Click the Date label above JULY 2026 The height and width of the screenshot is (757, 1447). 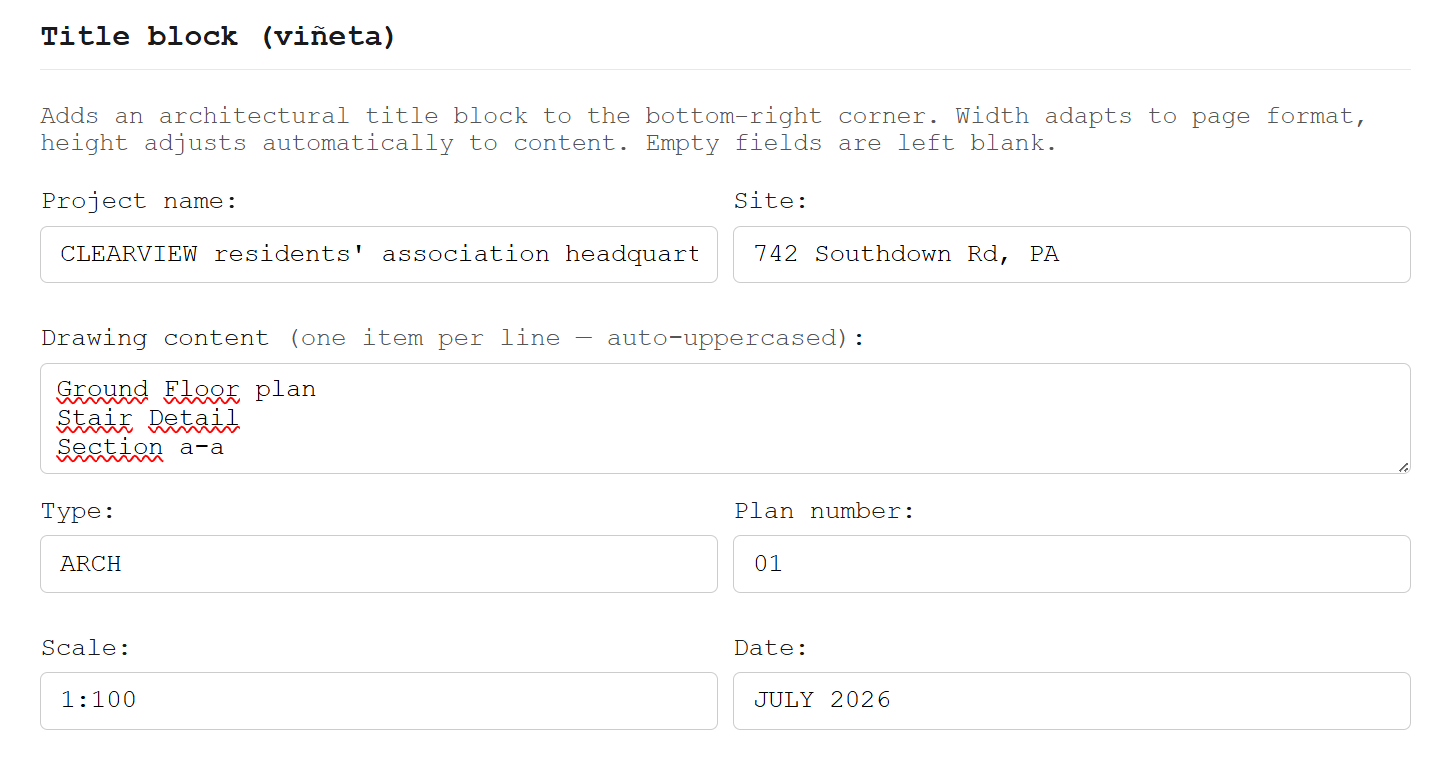pyautogui.click(x=770, y=648)
